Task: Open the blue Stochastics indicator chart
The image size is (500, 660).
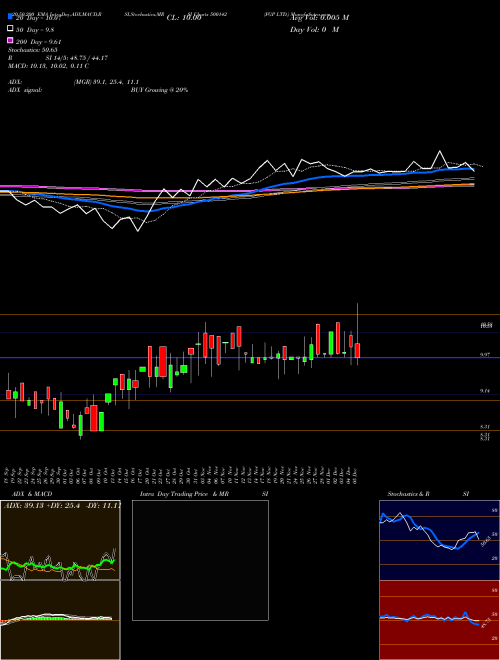Action: pyautogui.click(x=439, y=540)
